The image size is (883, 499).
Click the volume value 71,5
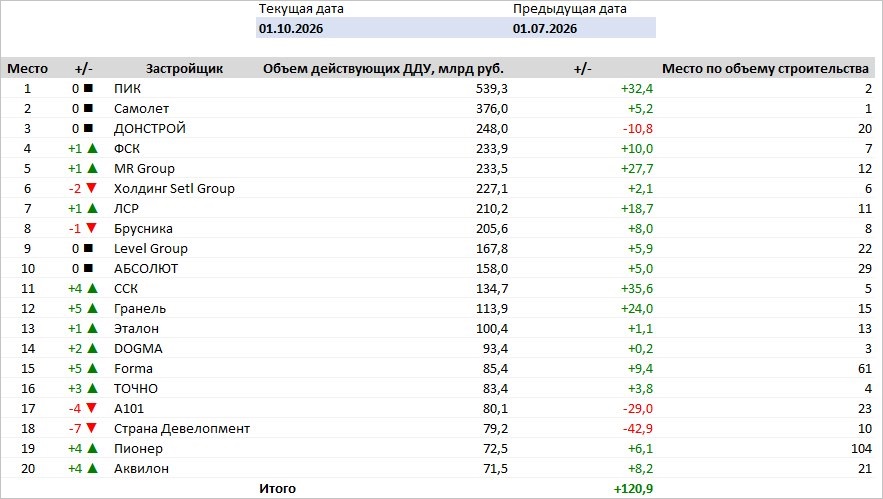pos(495,469)
